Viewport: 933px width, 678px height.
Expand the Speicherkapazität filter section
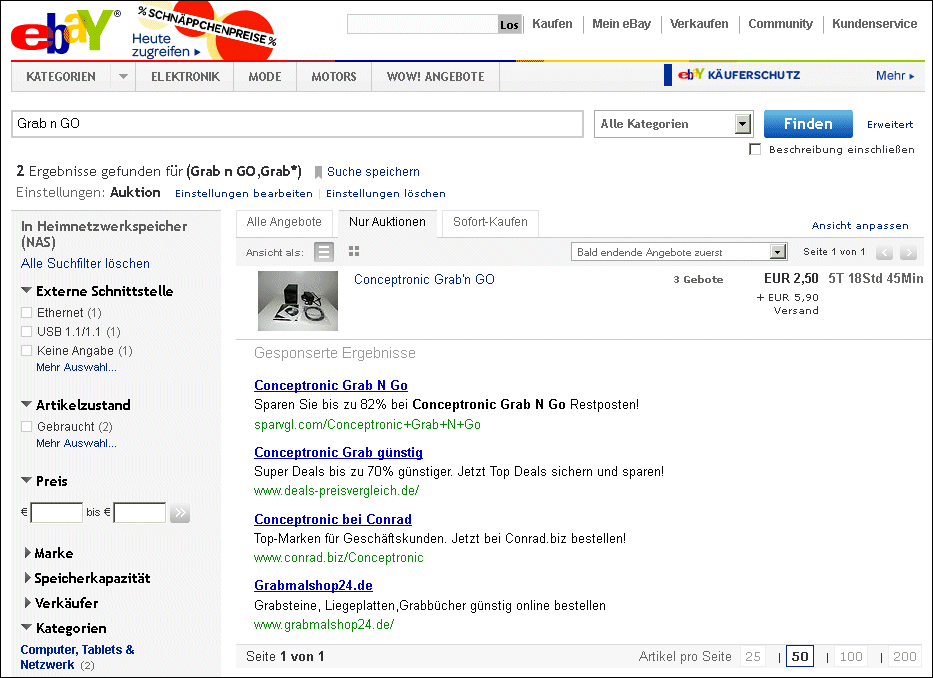(x=27, y=577)
